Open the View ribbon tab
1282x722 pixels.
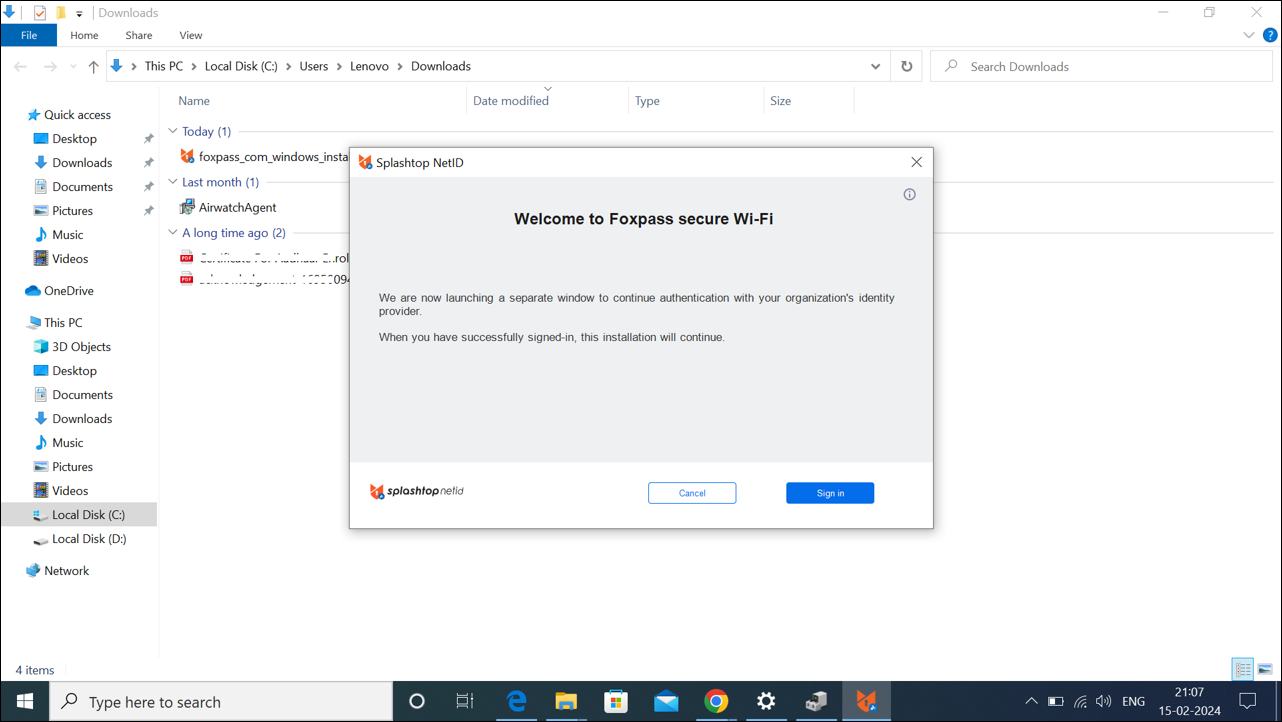point(190,35)
